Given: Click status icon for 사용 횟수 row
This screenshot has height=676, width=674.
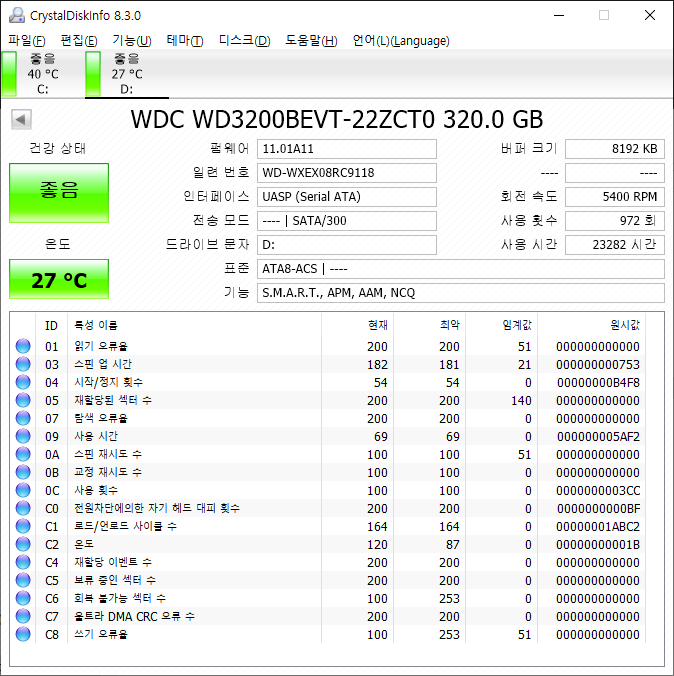Looking at the screenshot, I should click(23, 491).
